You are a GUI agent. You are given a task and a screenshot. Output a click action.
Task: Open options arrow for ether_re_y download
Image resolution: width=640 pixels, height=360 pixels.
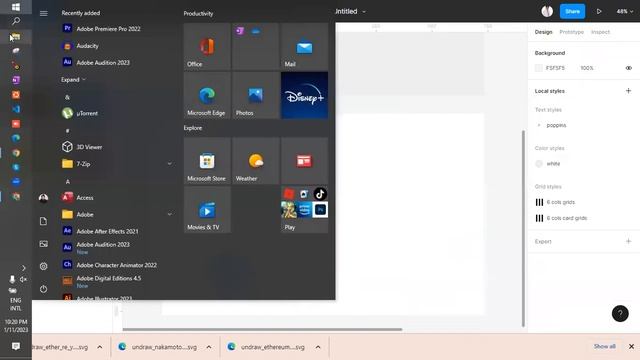coord(100,347)
